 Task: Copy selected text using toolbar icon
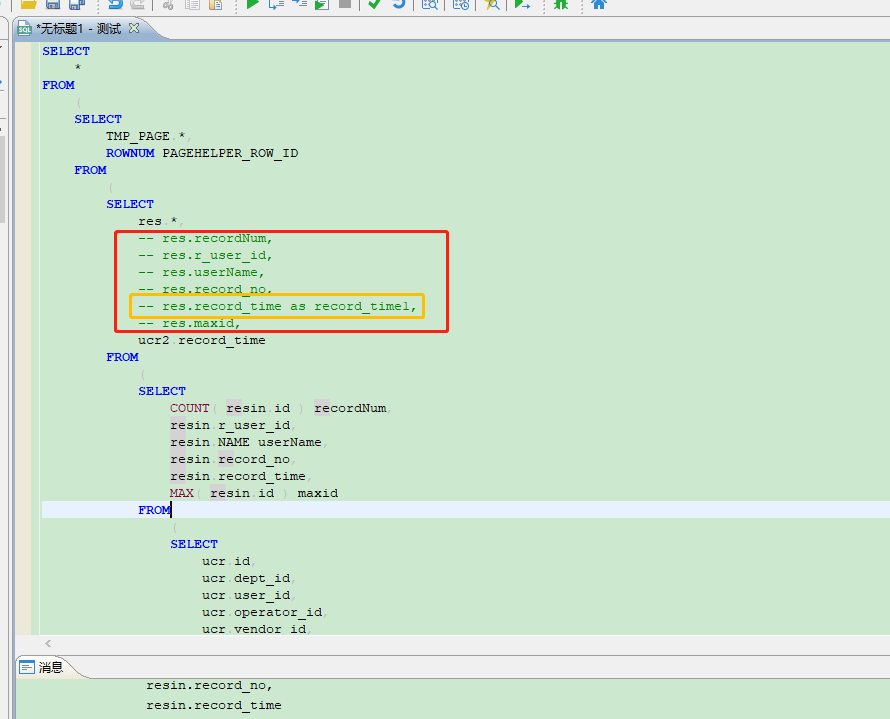click(x=191, y=4)
